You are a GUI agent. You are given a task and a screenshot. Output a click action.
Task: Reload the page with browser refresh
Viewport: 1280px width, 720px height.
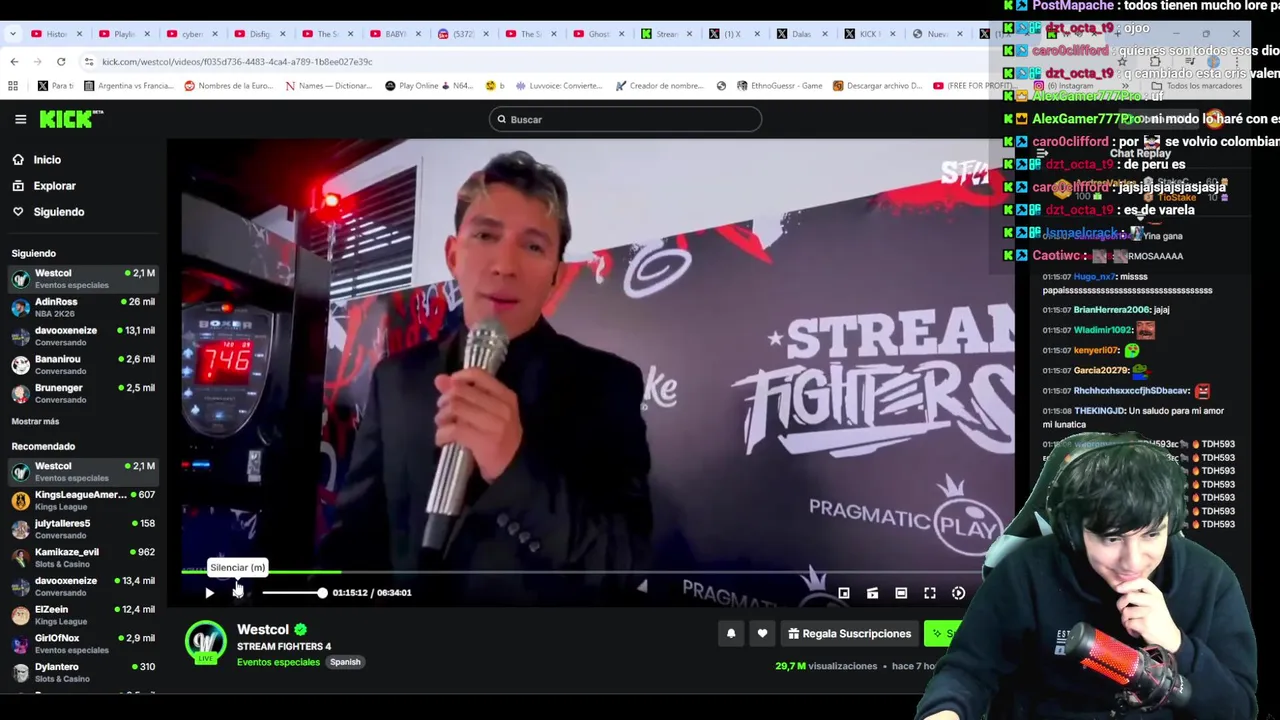pos(61,61)
